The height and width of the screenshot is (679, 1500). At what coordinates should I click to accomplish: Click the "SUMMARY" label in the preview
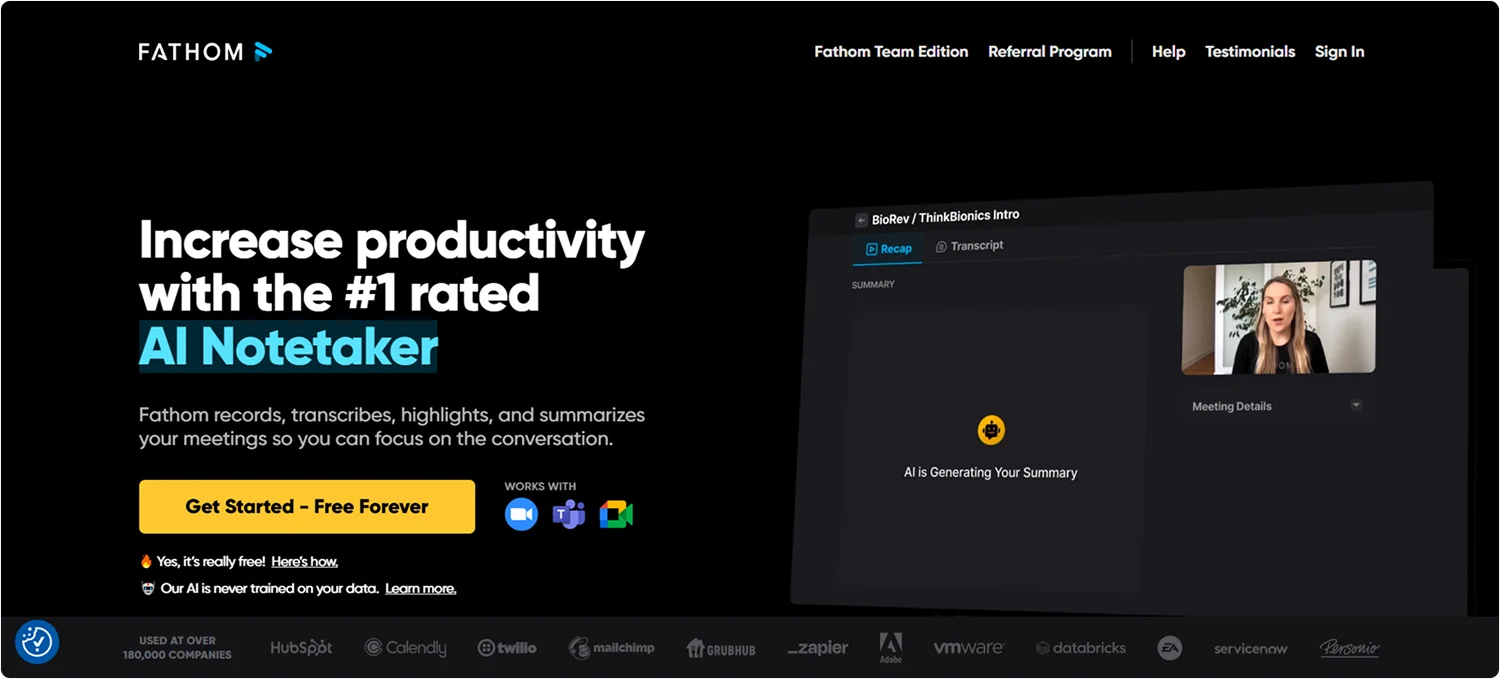click(x=873, y=285)
